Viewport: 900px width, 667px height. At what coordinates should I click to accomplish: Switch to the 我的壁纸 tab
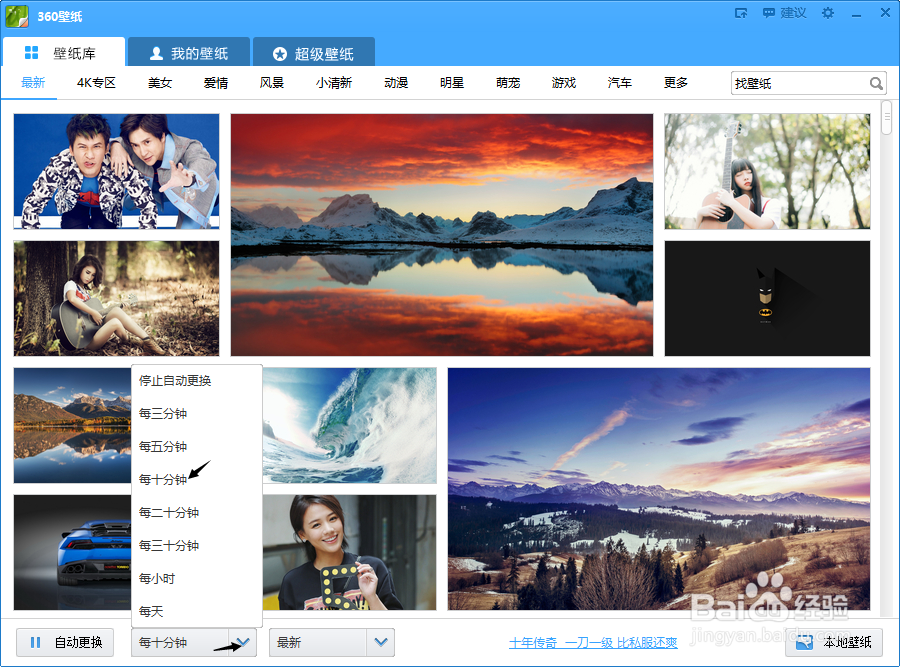tap(189, 53)
